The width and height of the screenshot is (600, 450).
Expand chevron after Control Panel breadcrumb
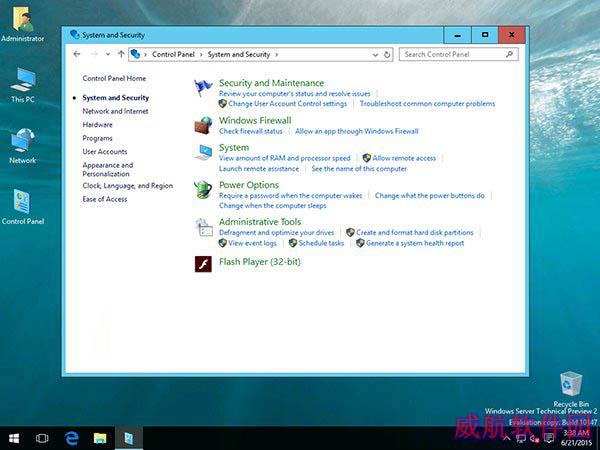(201, 55)
